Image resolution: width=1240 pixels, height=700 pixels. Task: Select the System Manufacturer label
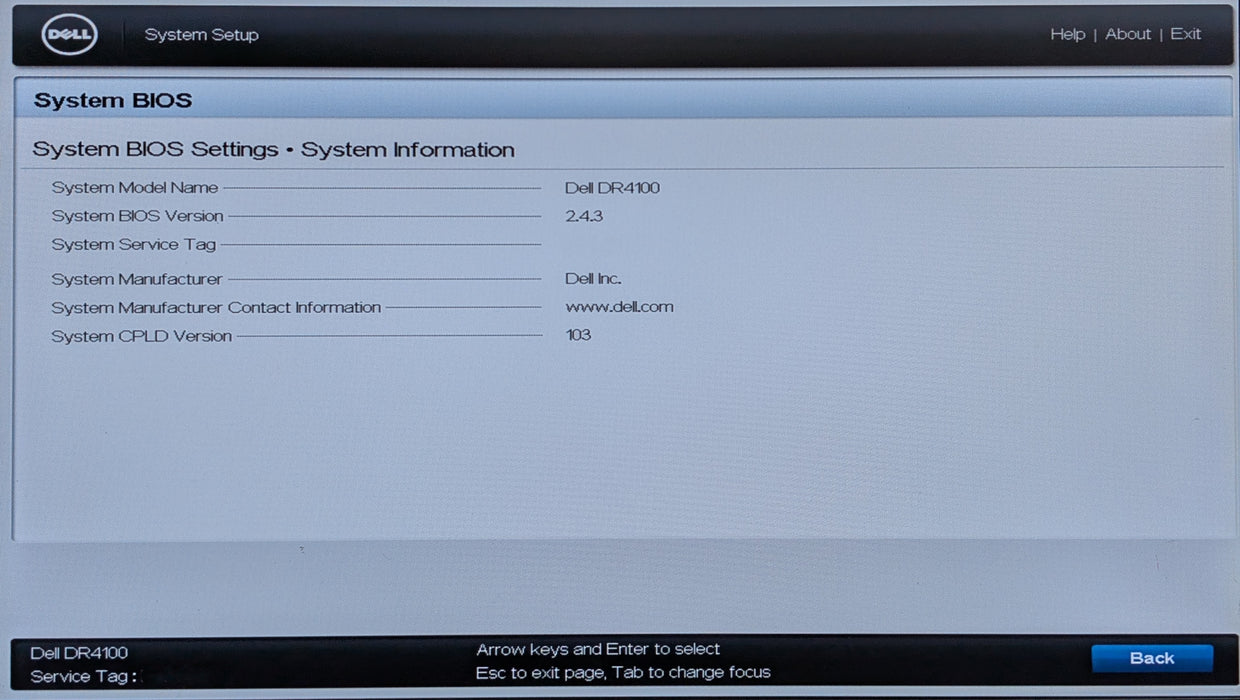pos(137,279)
